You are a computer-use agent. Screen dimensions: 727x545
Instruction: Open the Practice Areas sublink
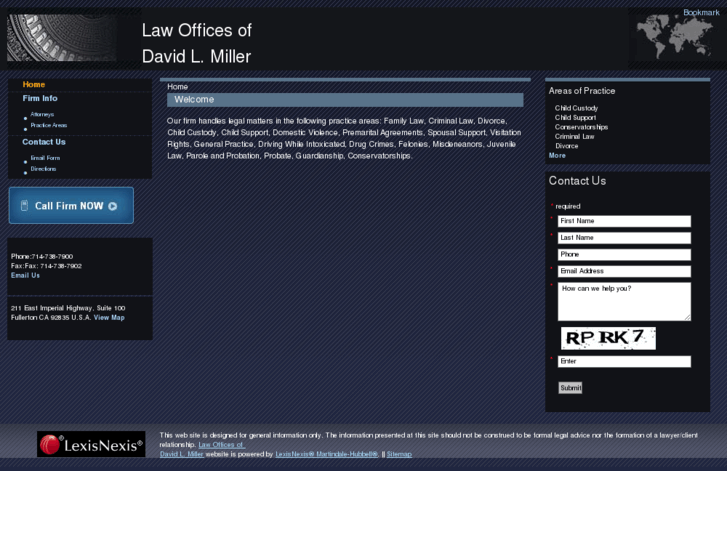(49, 125)
